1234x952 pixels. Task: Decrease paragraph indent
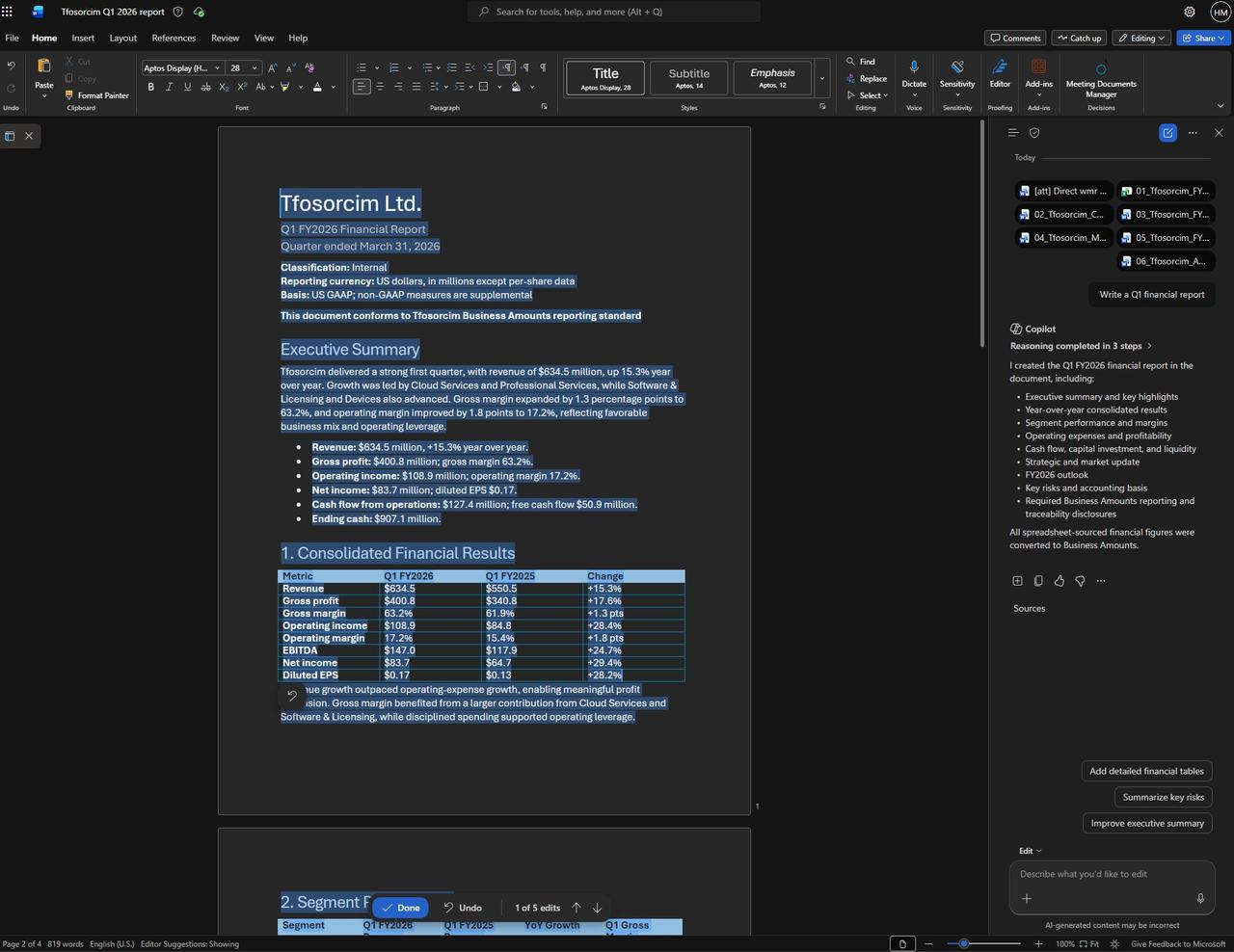pyautogui.click(x=469, y=67)
